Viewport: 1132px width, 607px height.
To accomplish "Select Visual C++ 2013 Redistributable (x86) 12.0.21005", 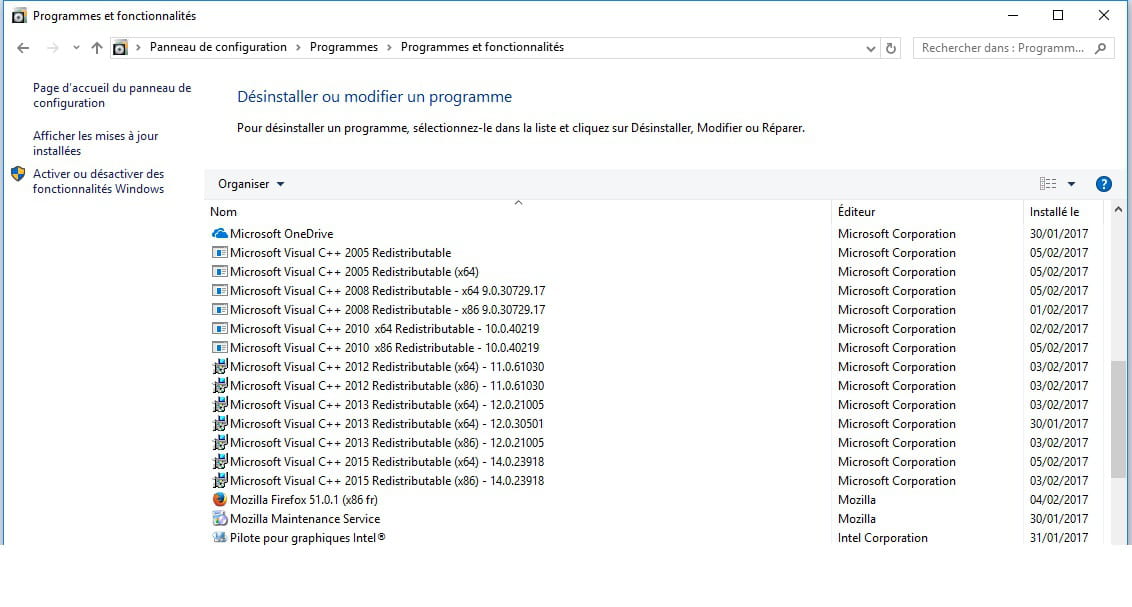I will pyautogui.click(x=653, y=443).
